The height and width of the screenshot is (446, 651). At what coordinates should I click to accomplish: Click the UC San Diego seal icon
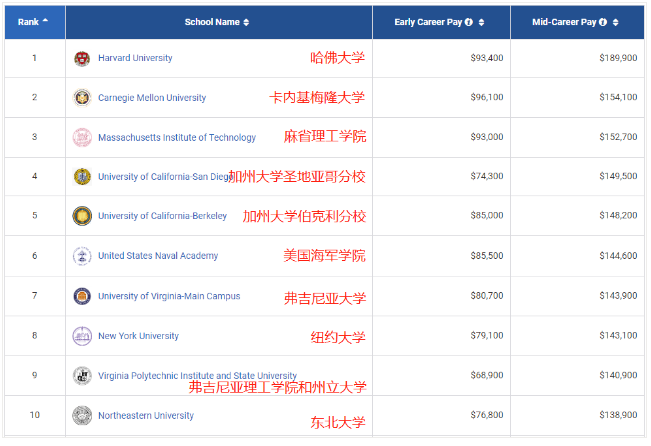tap(82, 177)
